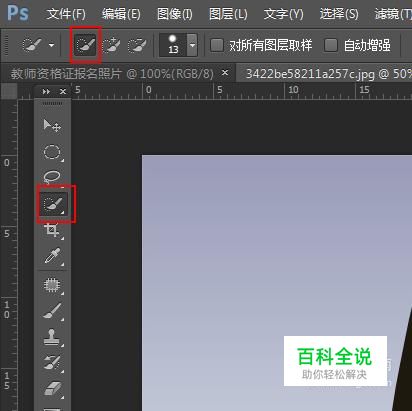Select the Move tool
The image size is (412, 411).
[x=52, y=126]
